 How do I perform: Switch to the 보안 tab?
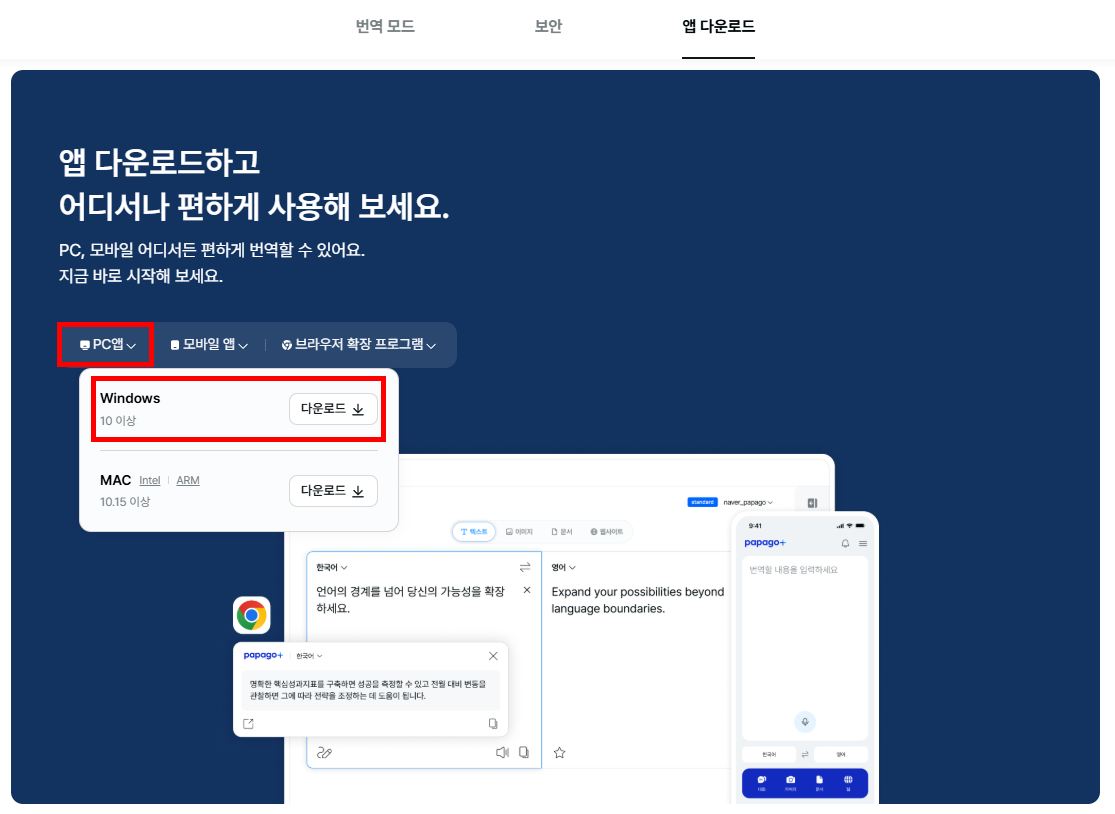pos(548,26)
